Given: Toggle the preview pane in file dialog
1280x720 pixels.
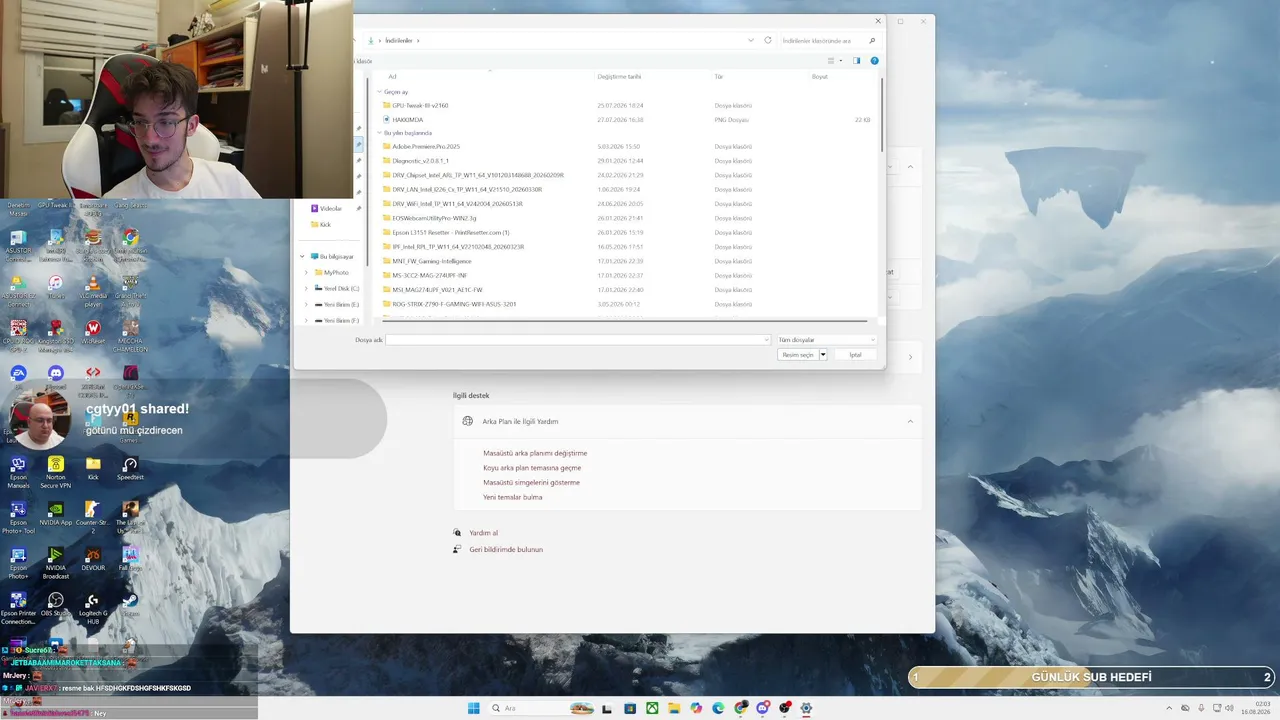Looking at the screenshot, I should [x=856, y=61].
